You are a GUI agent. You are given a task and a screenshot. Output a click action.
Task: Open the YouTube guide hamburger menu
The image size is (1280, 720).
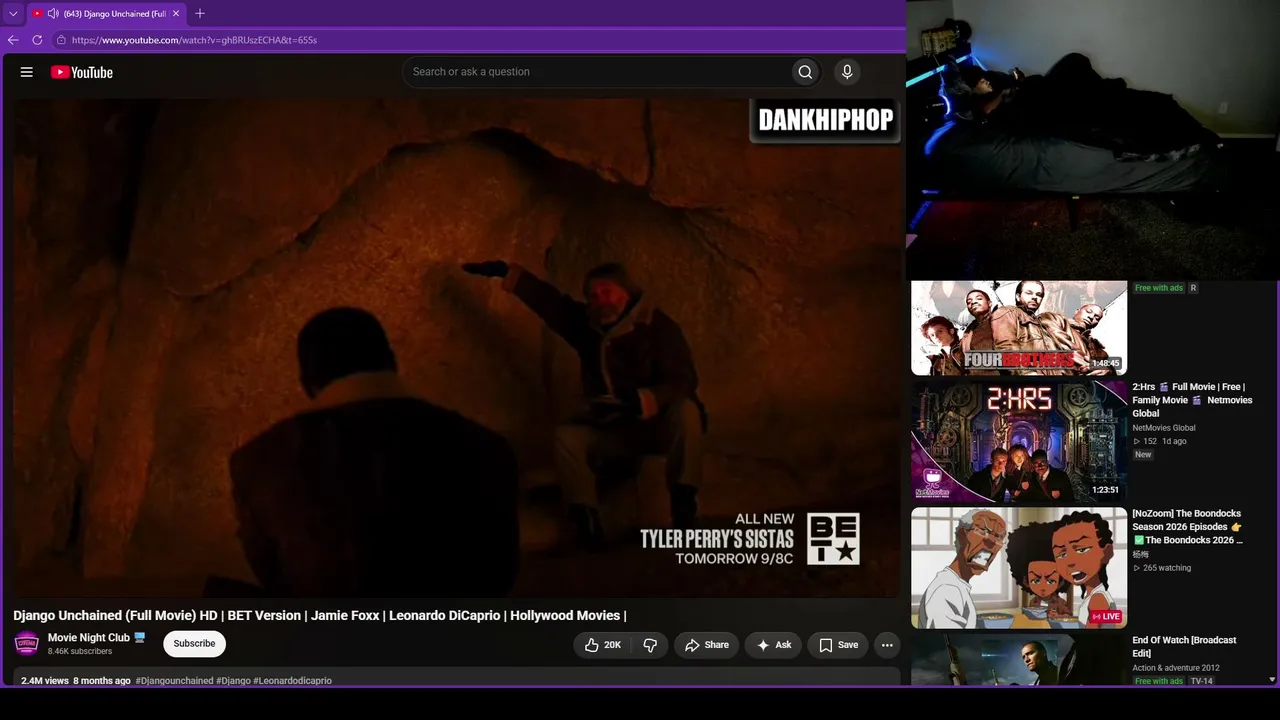click(27, 72)
